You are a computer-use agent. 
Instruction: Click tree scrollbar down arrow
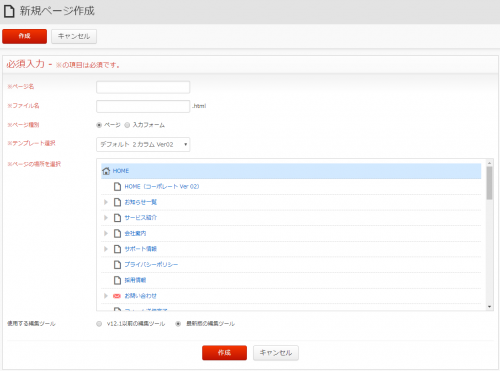(x=489, y=307)
